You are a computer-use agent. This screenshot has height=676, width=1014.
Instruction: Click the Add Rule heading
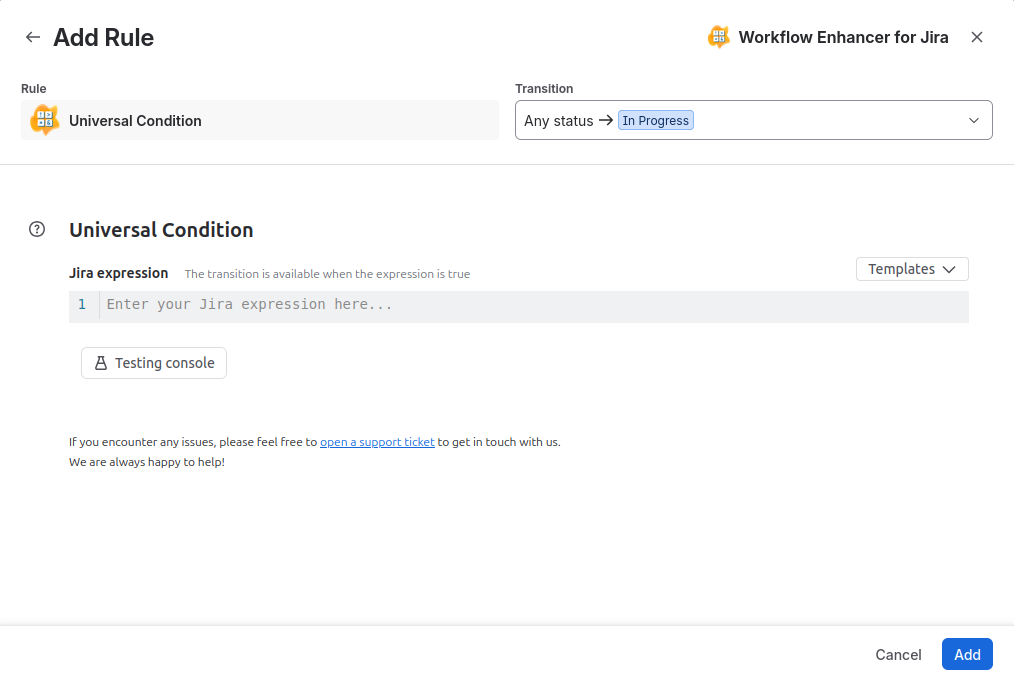point(103,38)
